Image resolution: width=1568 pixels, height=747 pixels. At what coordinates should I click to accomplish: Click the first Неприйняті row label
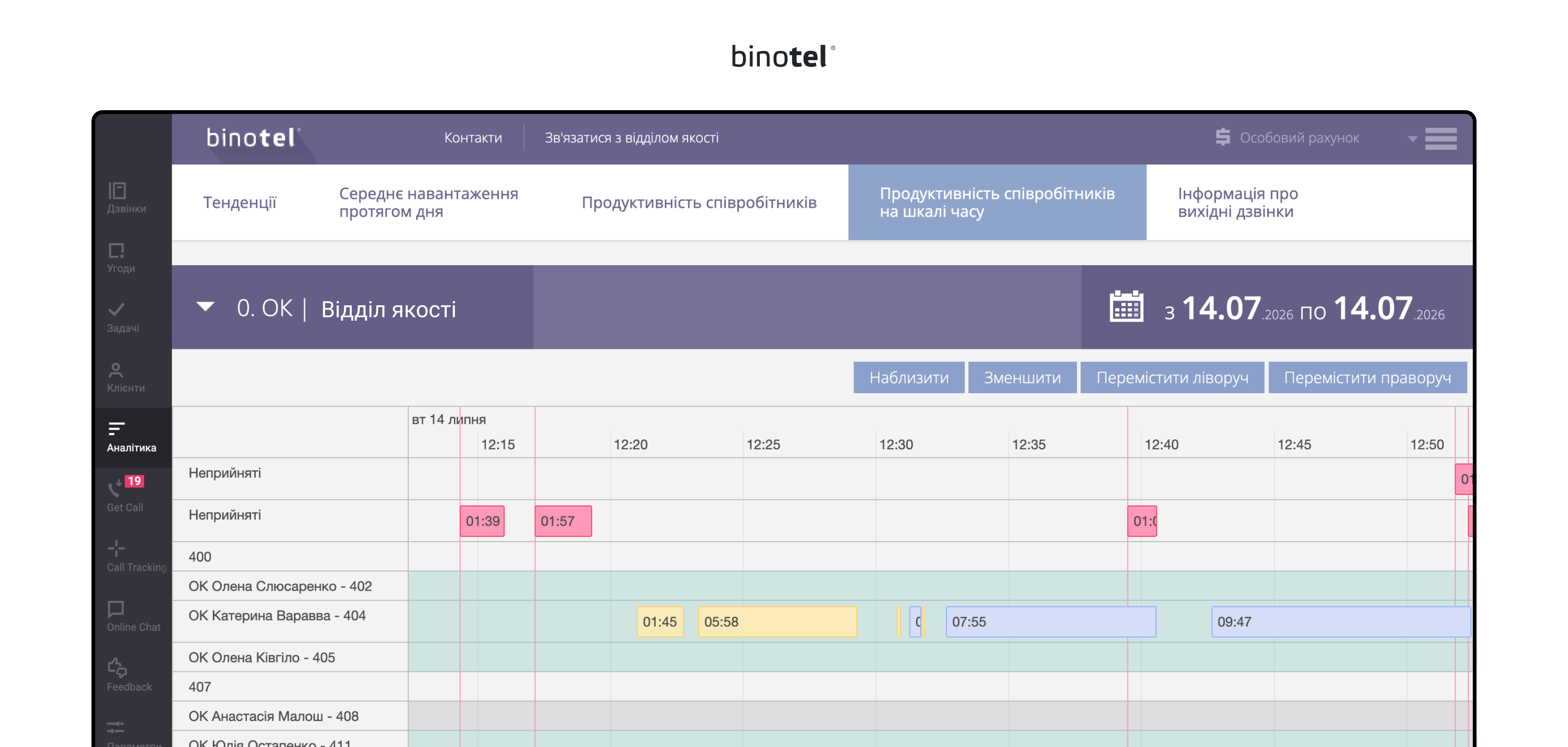pyautogui.click(x=224, y=472)
